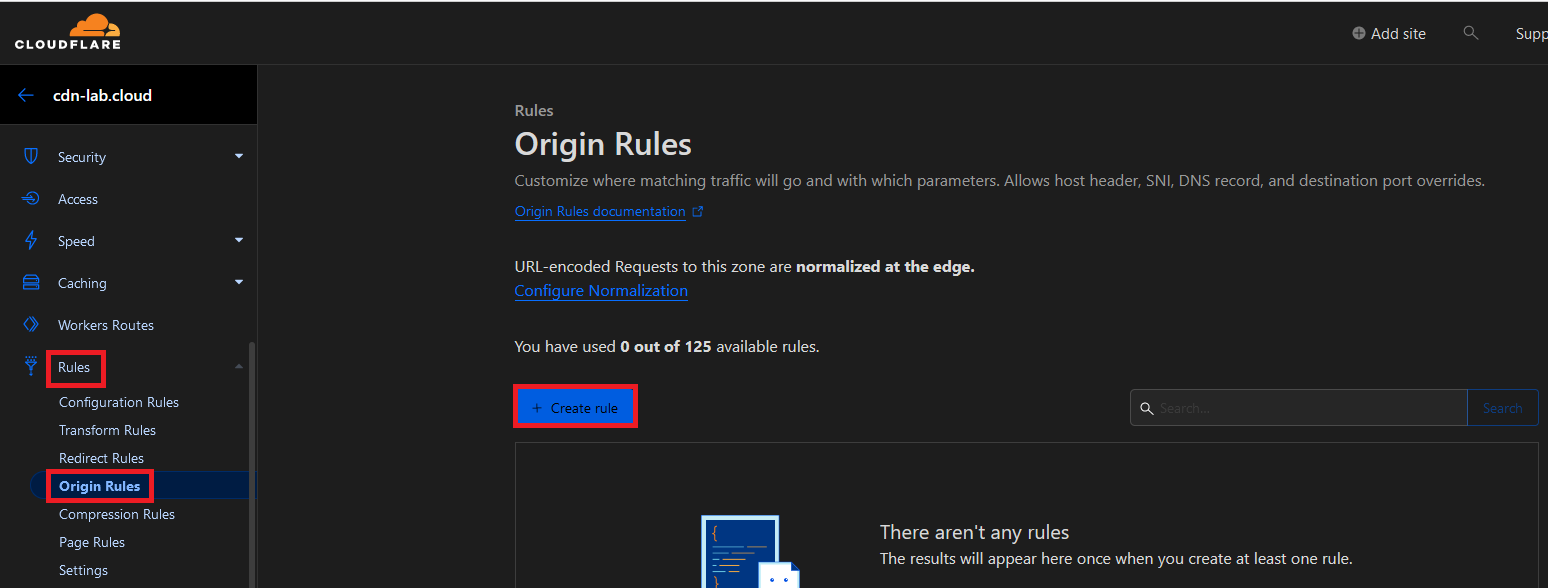1548x588 pixels.
Task: Open Rules Settings
Action: tap(83, 570)
